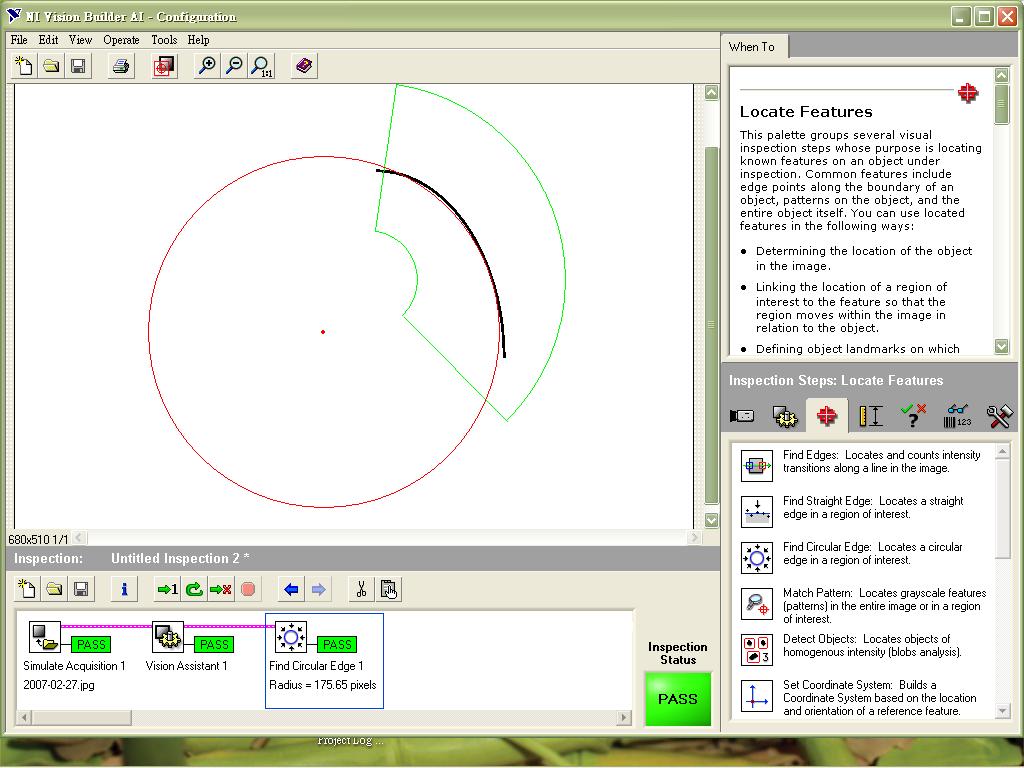Go to the next step with the light blue right arrow
The image size is (1024, 768).
[x=318, y=589]
